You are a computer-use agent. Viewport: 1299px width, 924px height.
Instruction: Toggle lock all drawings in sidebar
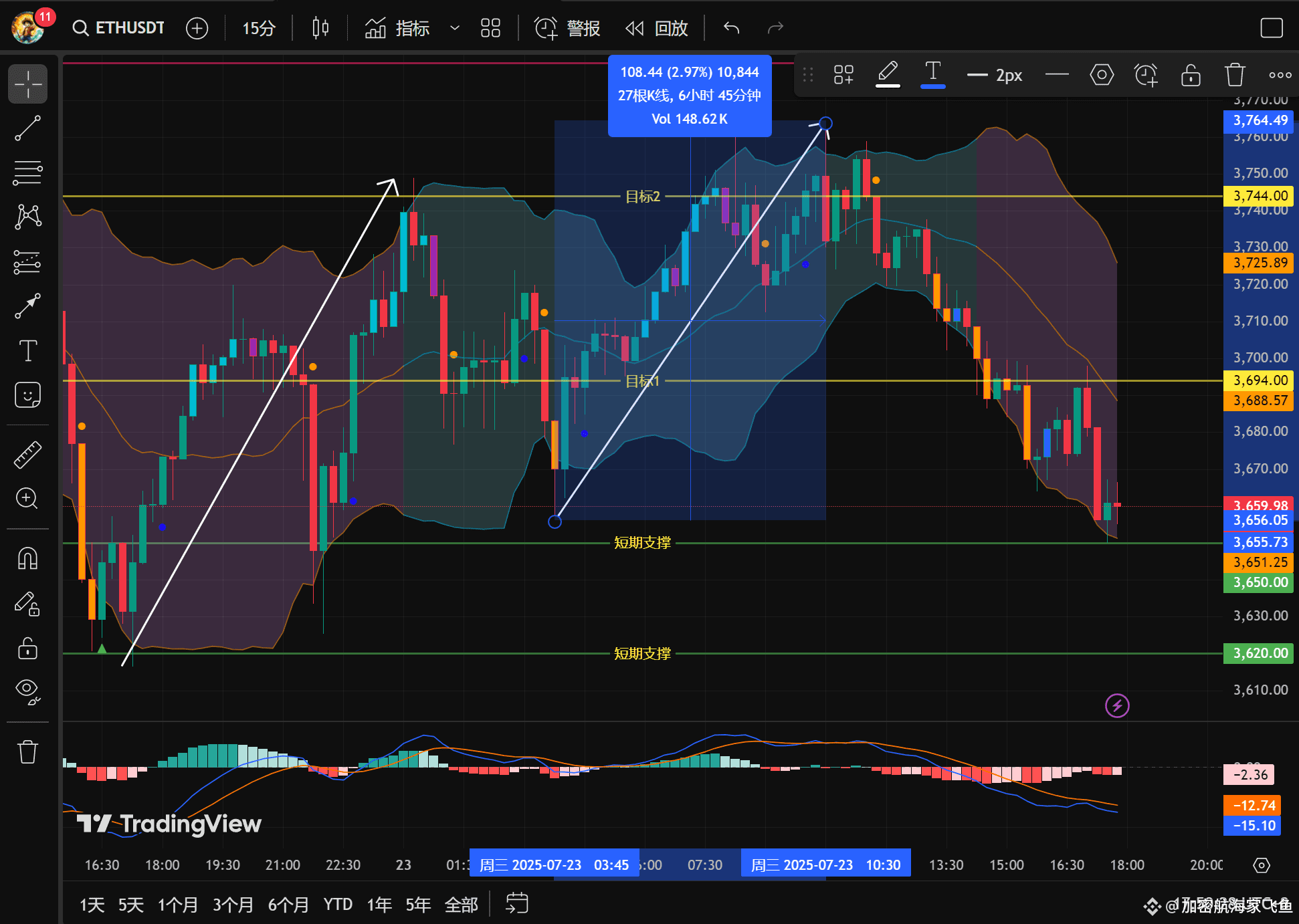point(27,648)
